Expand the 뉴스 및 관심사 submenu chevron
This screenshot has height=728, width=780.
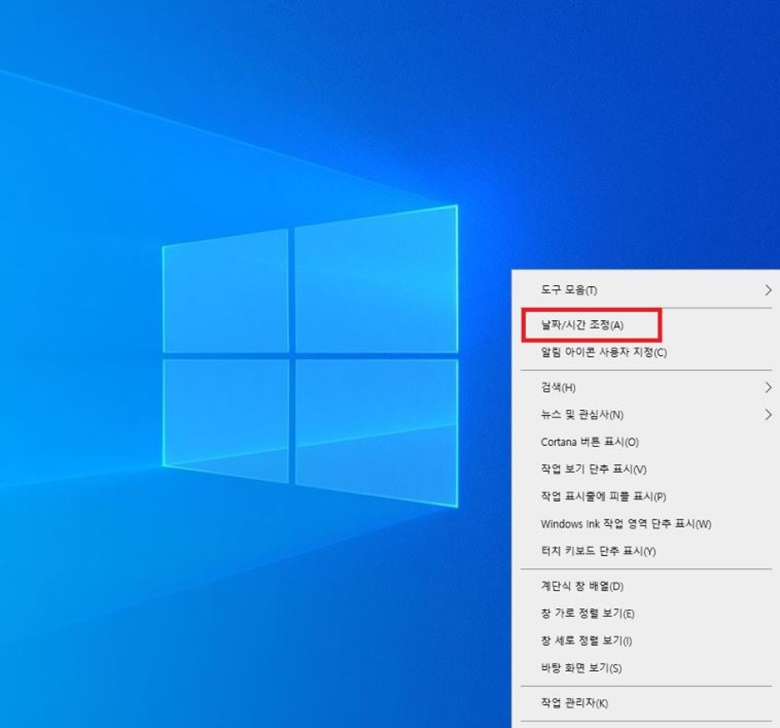coord(768,415)
